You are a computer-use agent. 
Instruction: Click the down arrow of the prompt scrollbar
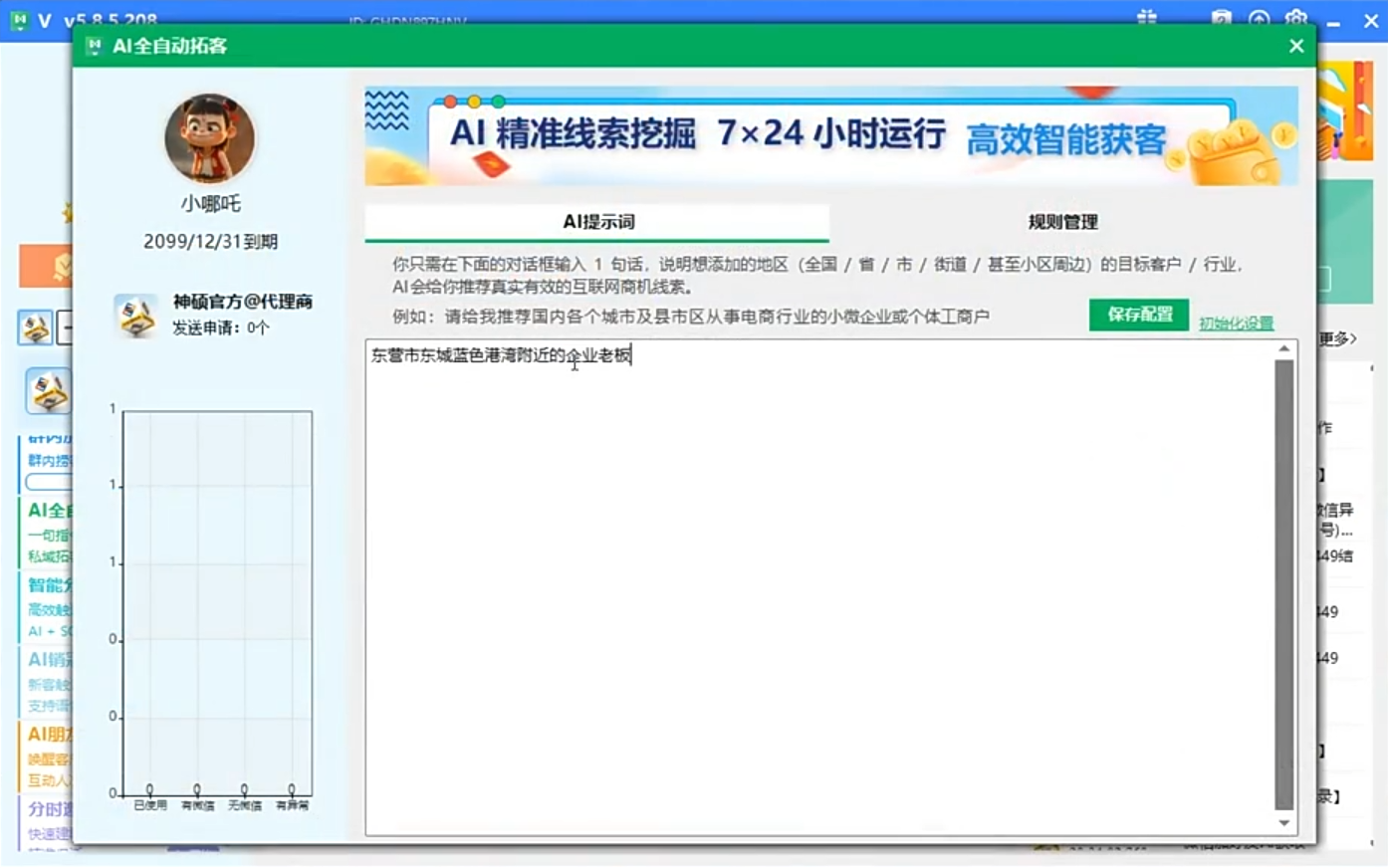pos(1283,823)
